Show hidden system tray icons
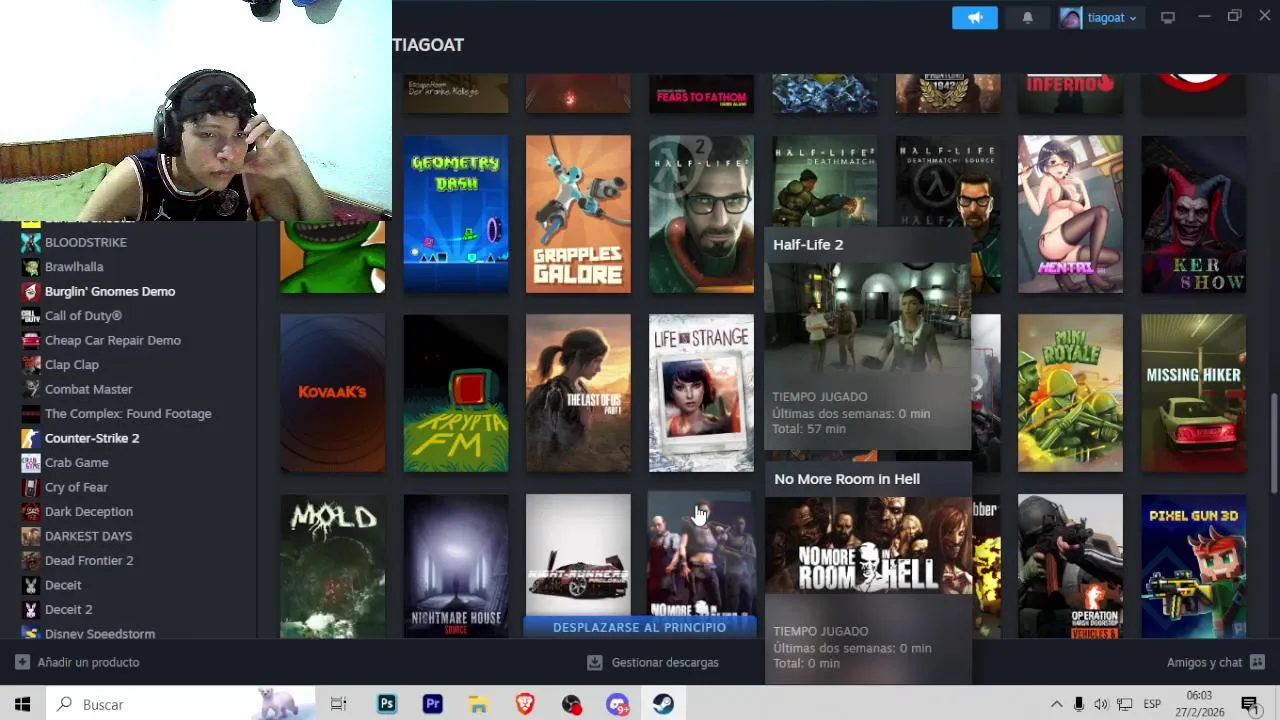Viewport: 1280px width, 720px height. click(x=1057, y=704)
